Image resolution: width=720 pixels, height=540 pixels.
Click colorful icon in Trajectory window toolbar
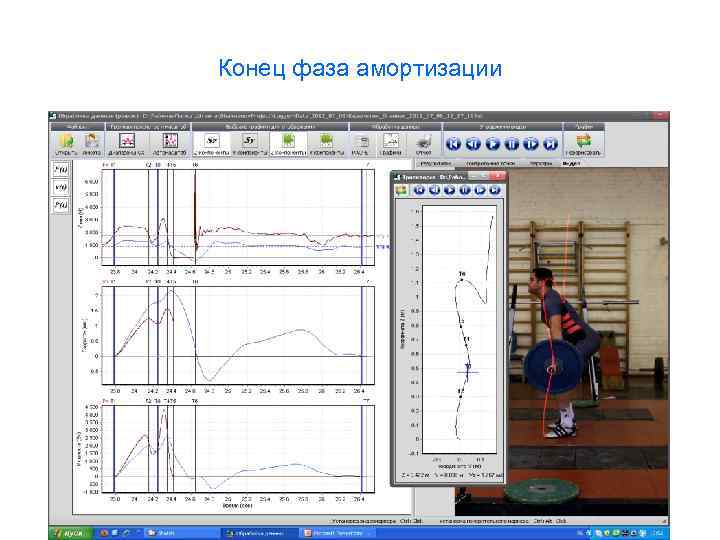tap(402, 190)
